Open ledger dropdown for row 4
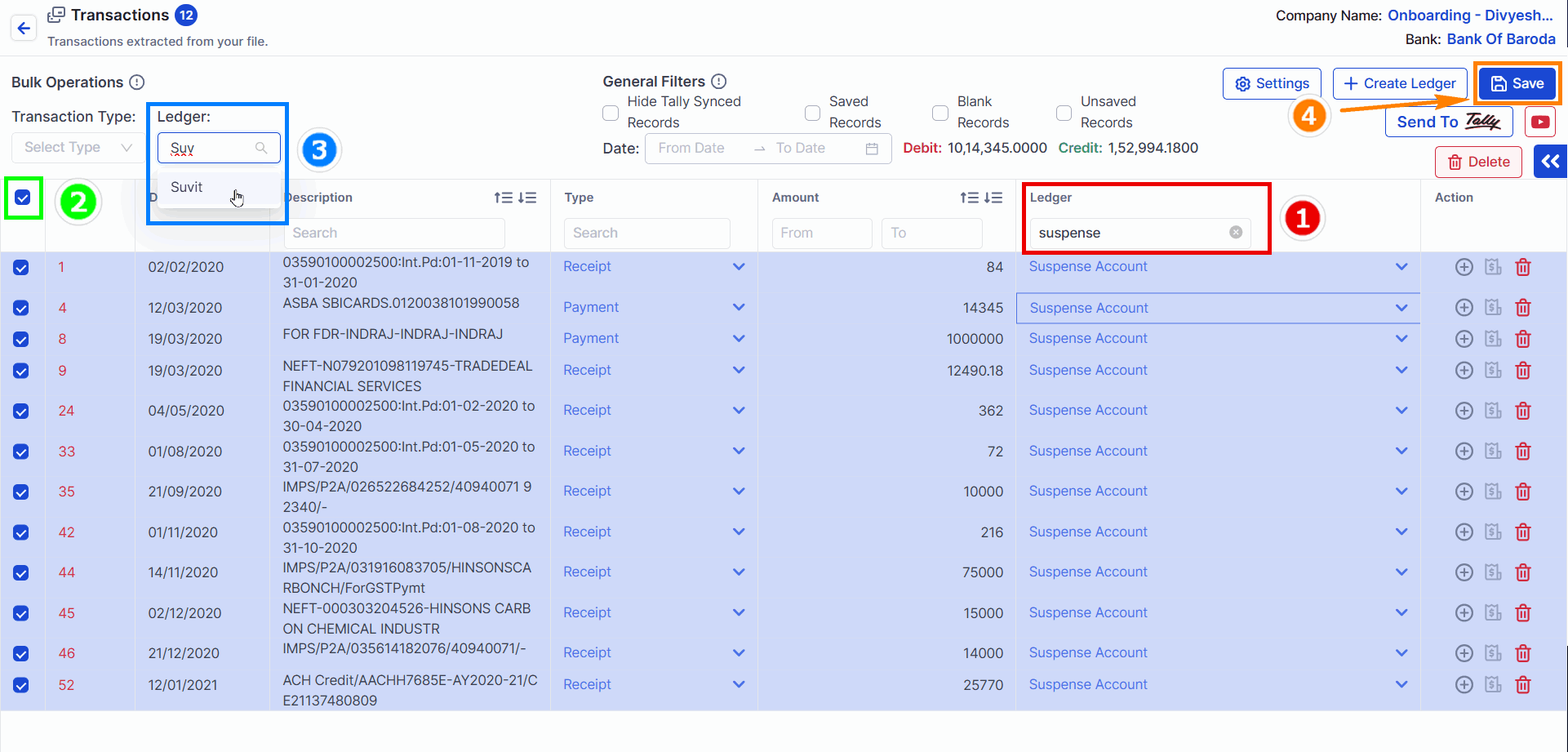1568x752 pixels. pyautogui.click(x=1401, y=308)
